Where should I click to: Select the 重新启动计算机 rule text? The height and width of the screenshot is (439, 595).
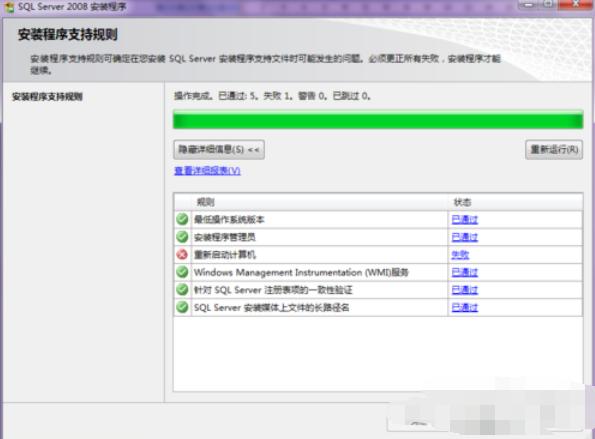pos(225,255)
